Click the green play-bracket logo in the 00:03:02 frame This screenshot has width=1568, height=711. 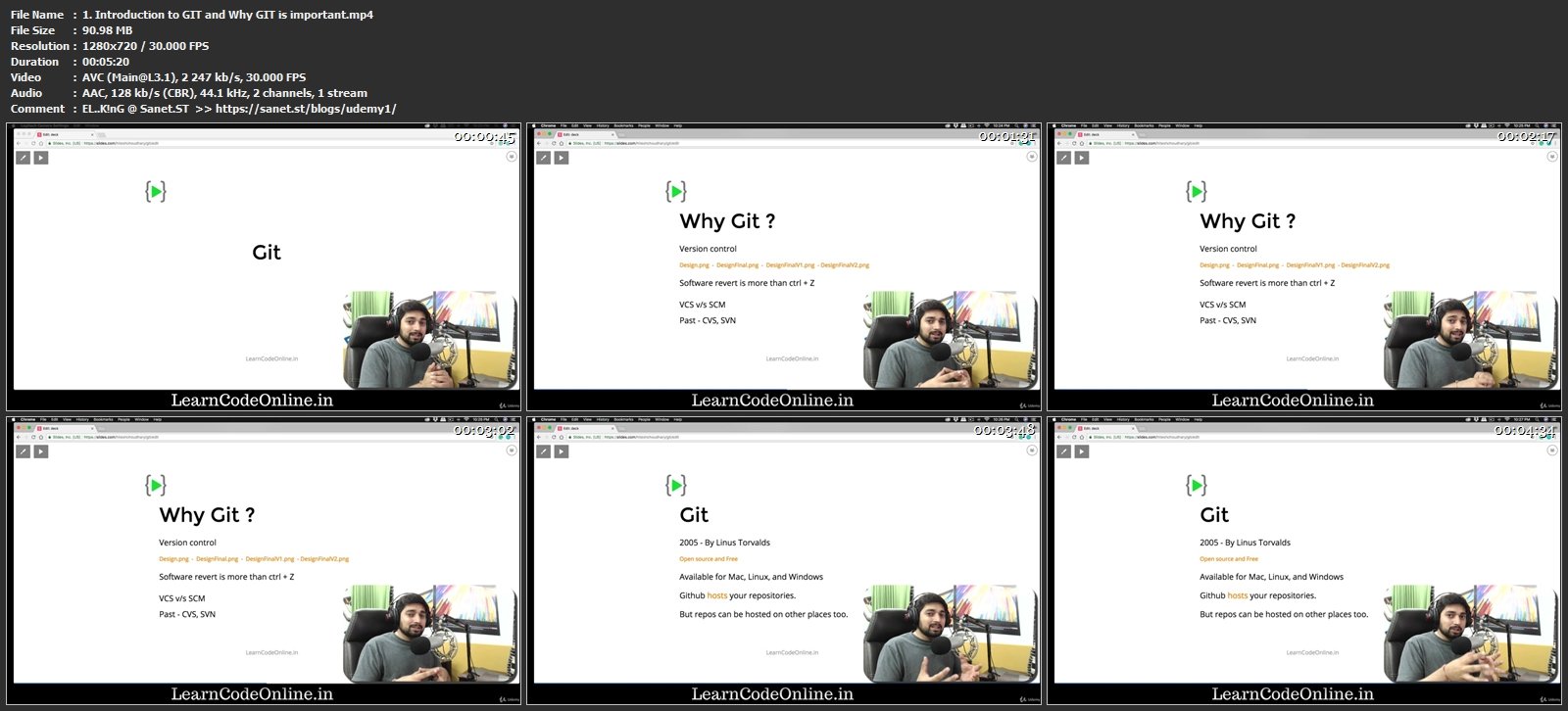(x=156, y=485)
